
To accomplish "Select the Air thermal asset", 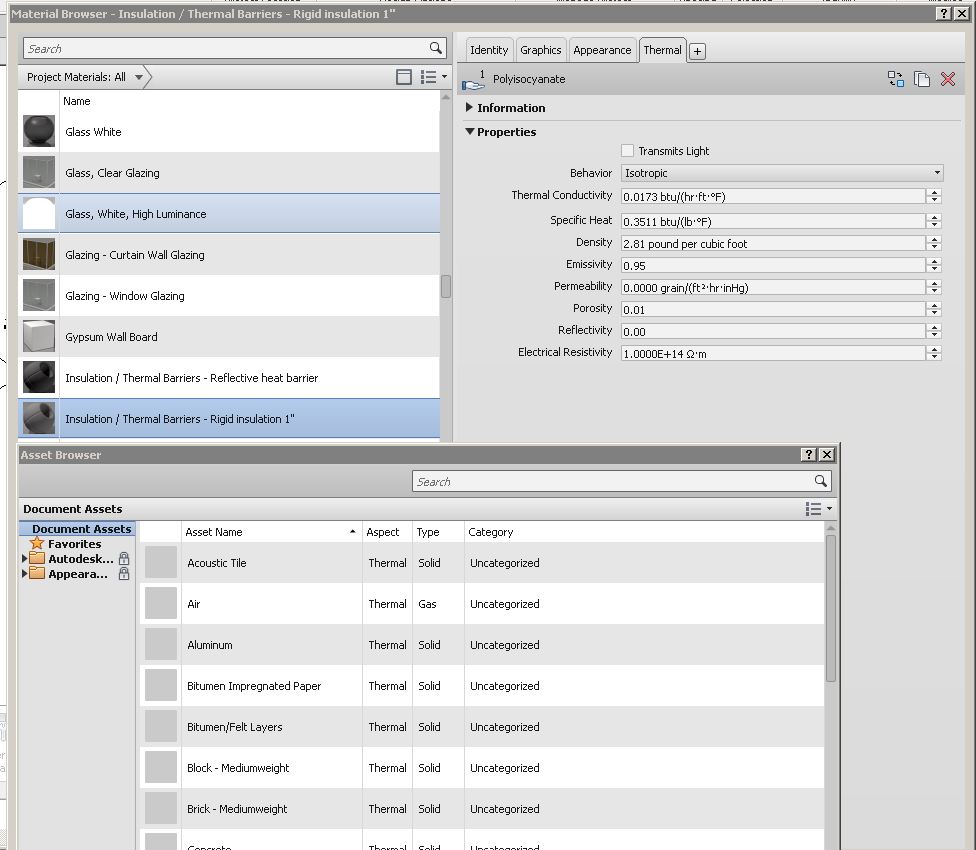I will tap(482, 604).
